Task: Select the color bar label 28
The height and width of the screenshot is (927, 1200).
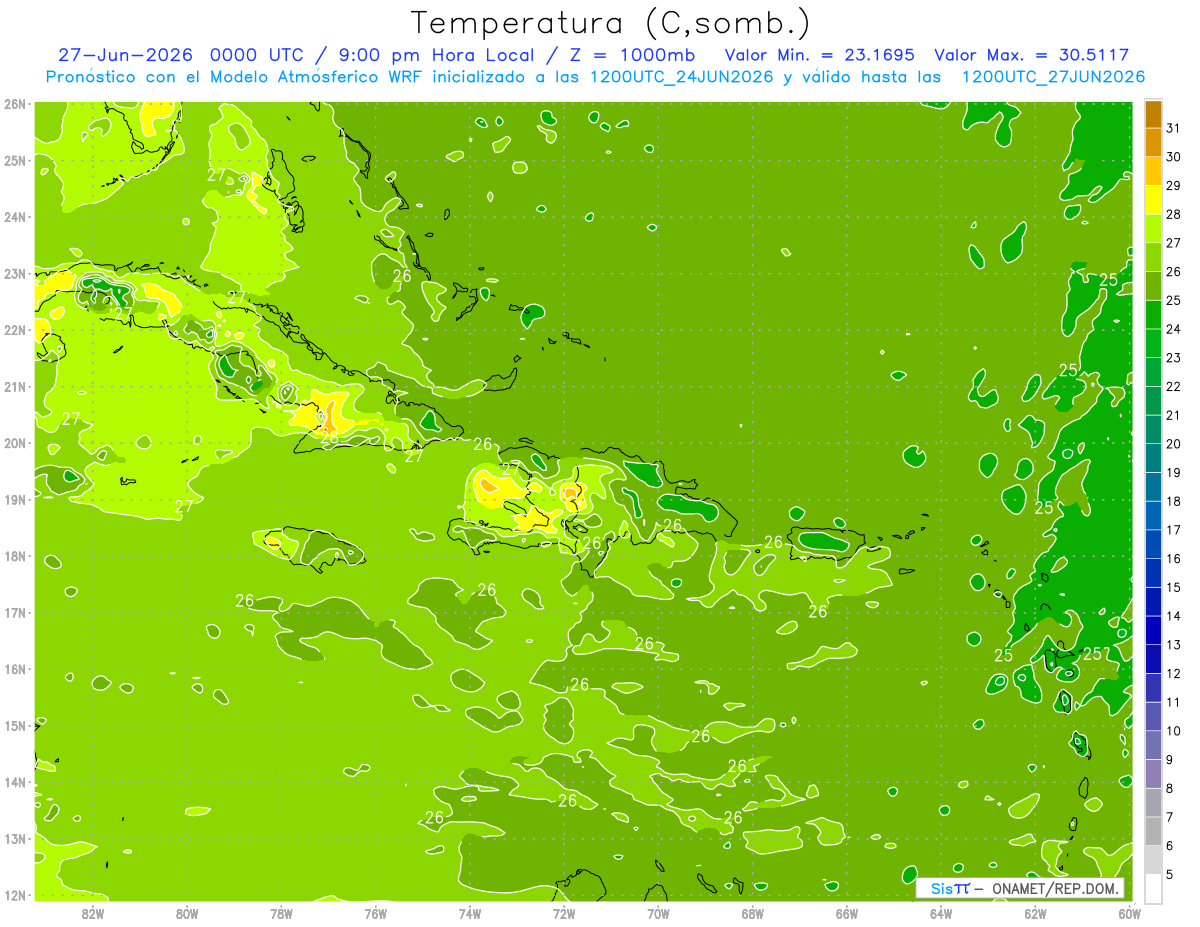Action: (x=1174, y=214)
